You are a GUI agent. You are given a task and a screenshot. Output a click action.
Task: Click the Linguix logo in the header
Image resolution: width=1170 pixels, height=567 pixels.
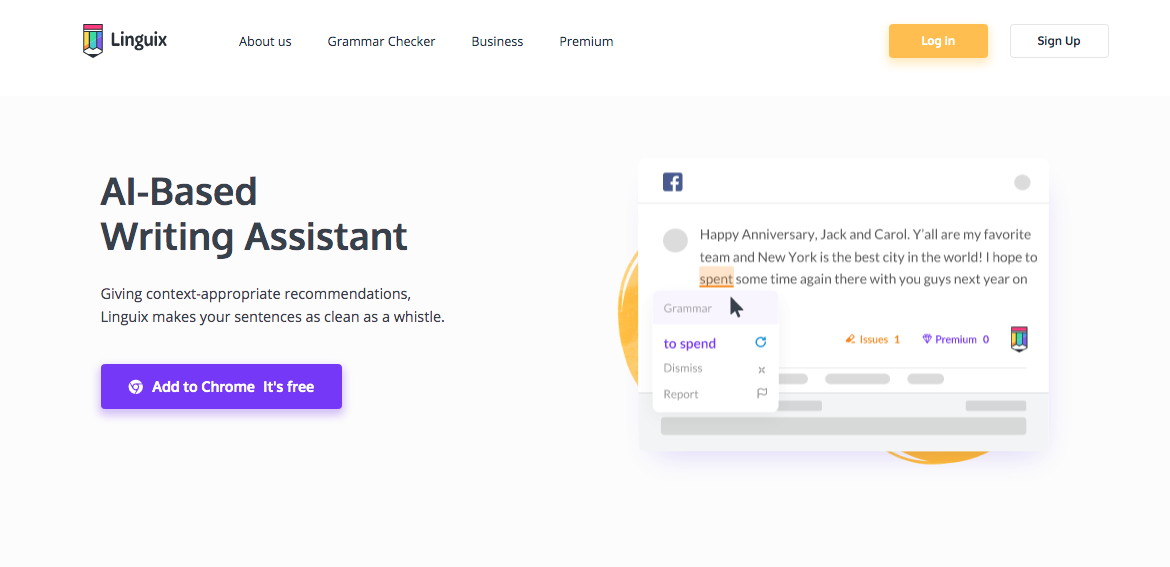[125, 40]
